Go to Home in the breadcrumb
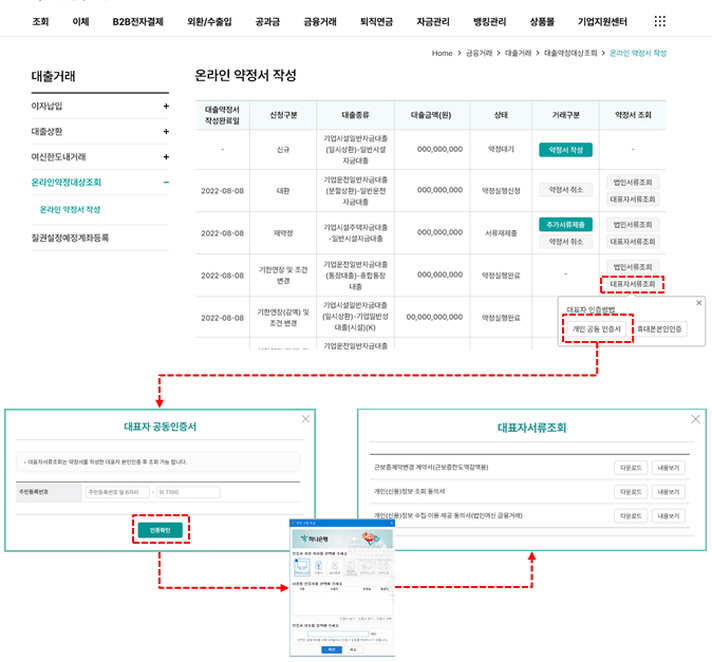The height and width of the screenshot is (662, 712). click(442, 53)
